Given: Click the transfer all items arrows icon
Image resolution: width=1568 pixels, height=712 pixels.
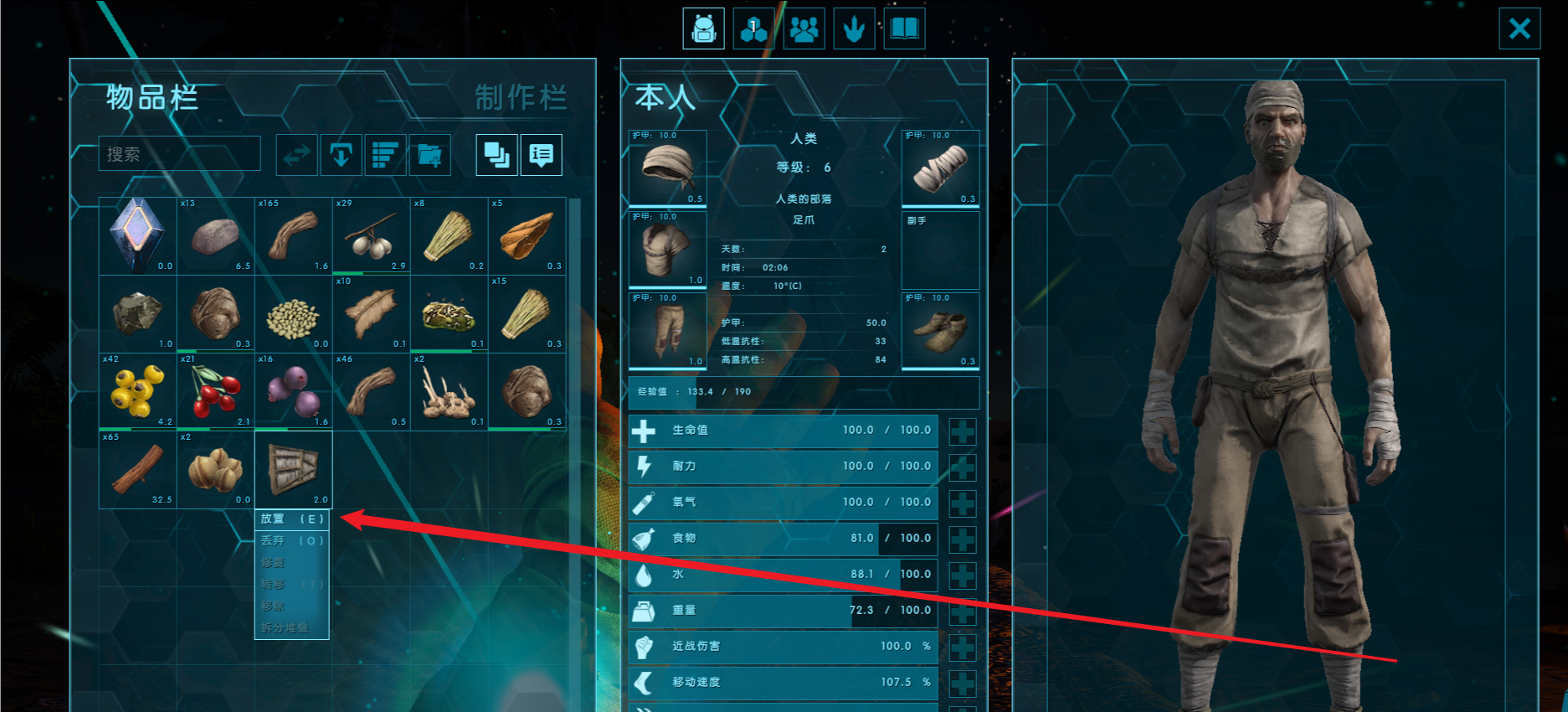Looking at the screenshot, I should (x=297, y=155).
